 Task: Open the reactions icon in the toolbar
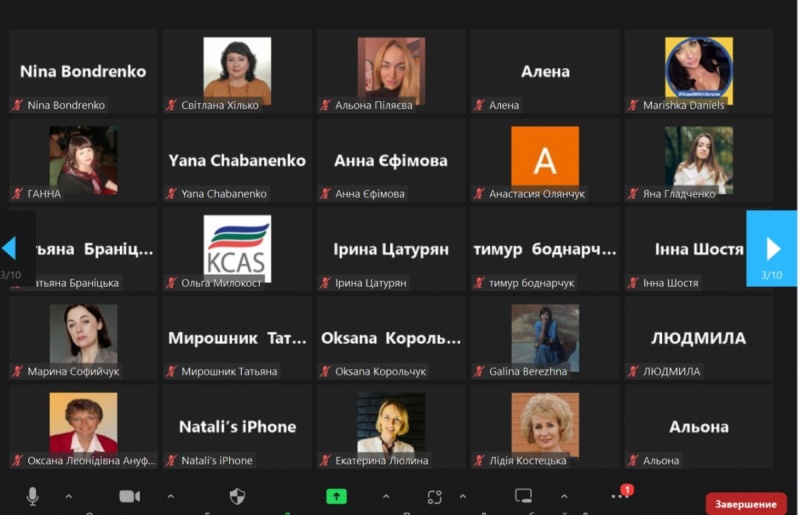click(434, 496)
